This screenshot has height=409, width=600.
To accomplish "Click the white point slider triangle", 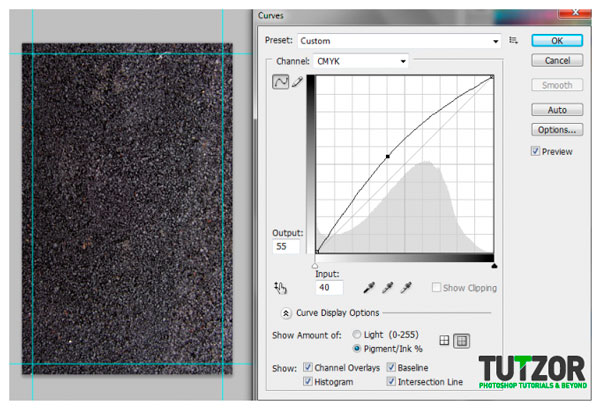I will click(x=315, y=266).
